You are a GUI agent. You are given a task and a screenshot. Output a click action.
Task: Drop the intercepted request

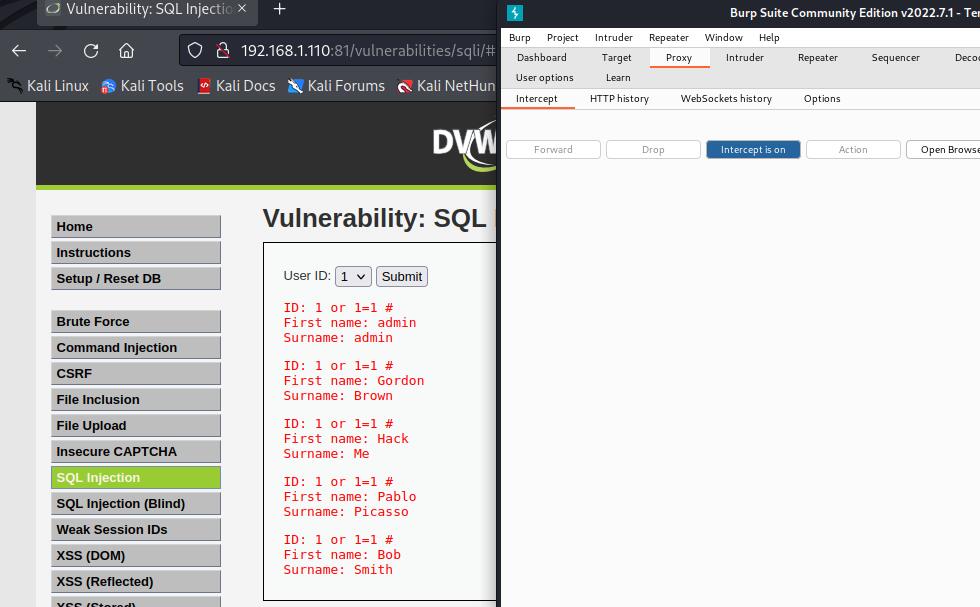[653, 149]
